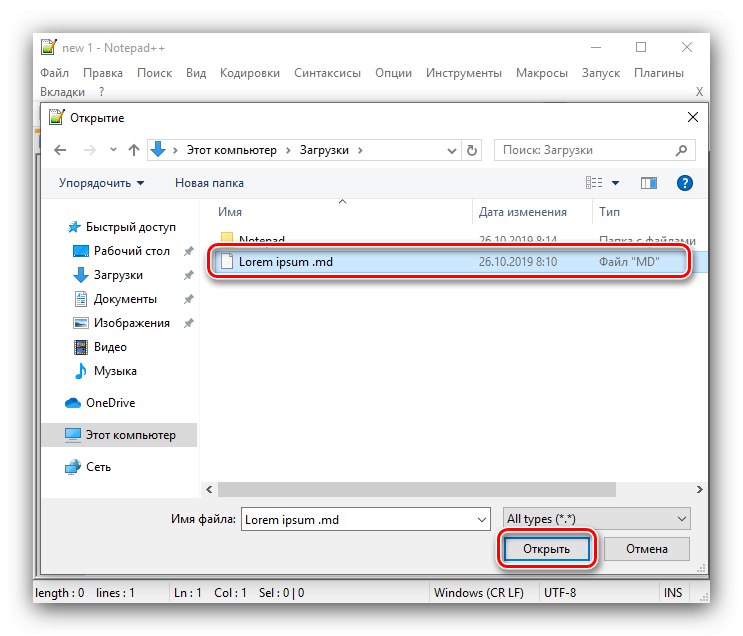Click Файл "MD" type cell
743x636 pixels.
pyautogui.click(x=629, y=262)
